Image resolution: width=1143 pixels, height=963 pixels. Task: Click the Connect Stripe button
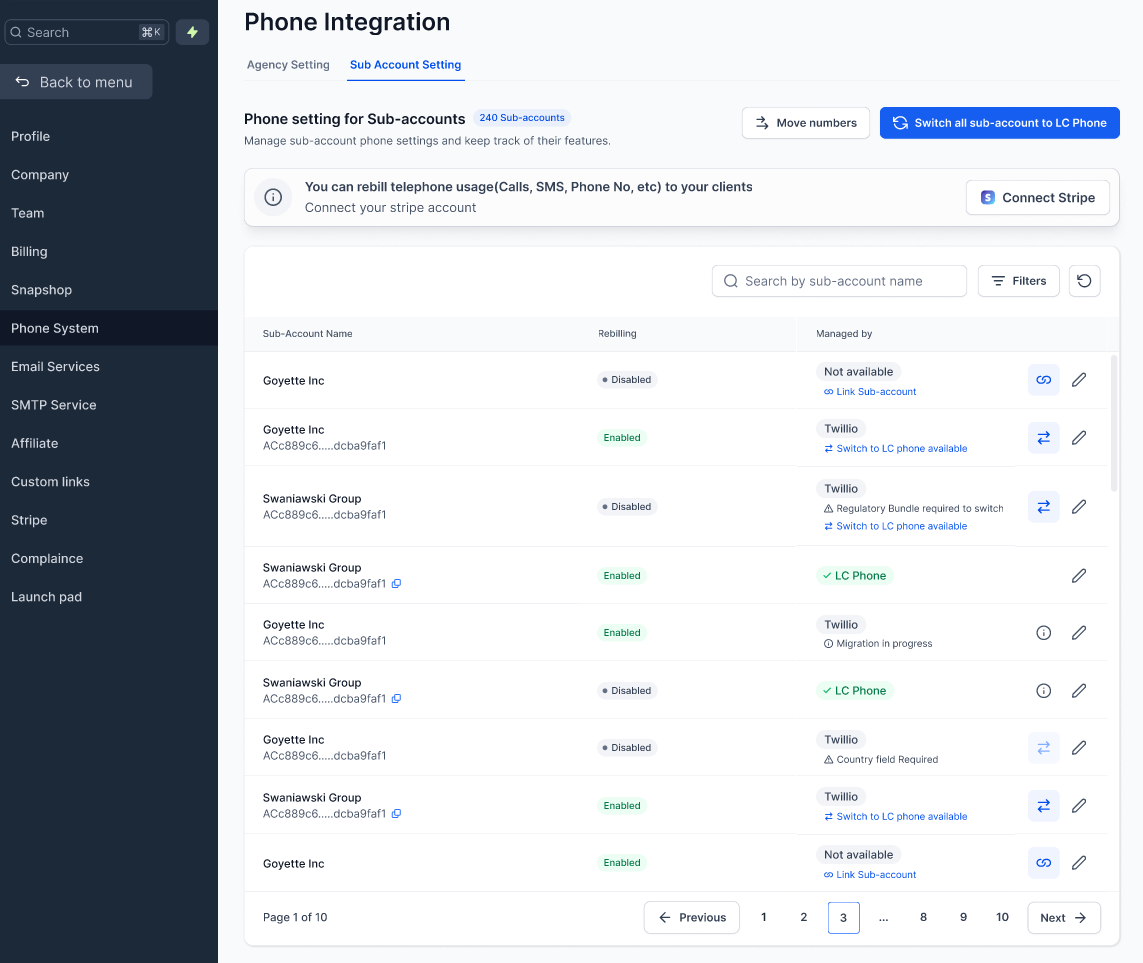point(1037,198)
